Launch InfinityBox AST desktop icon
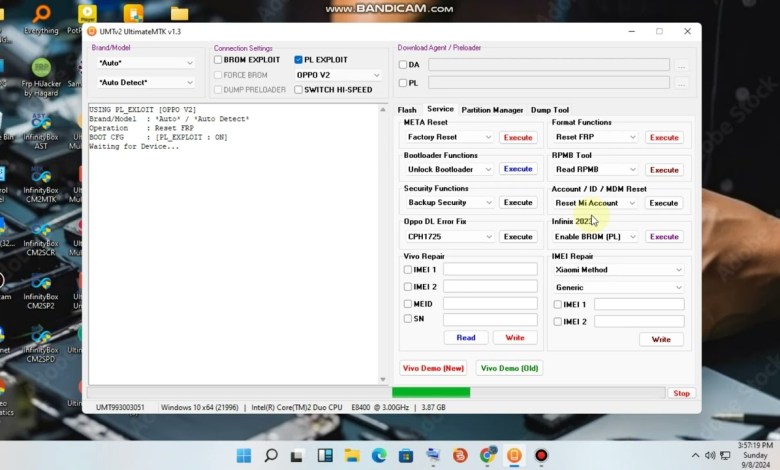 point(40,123)
